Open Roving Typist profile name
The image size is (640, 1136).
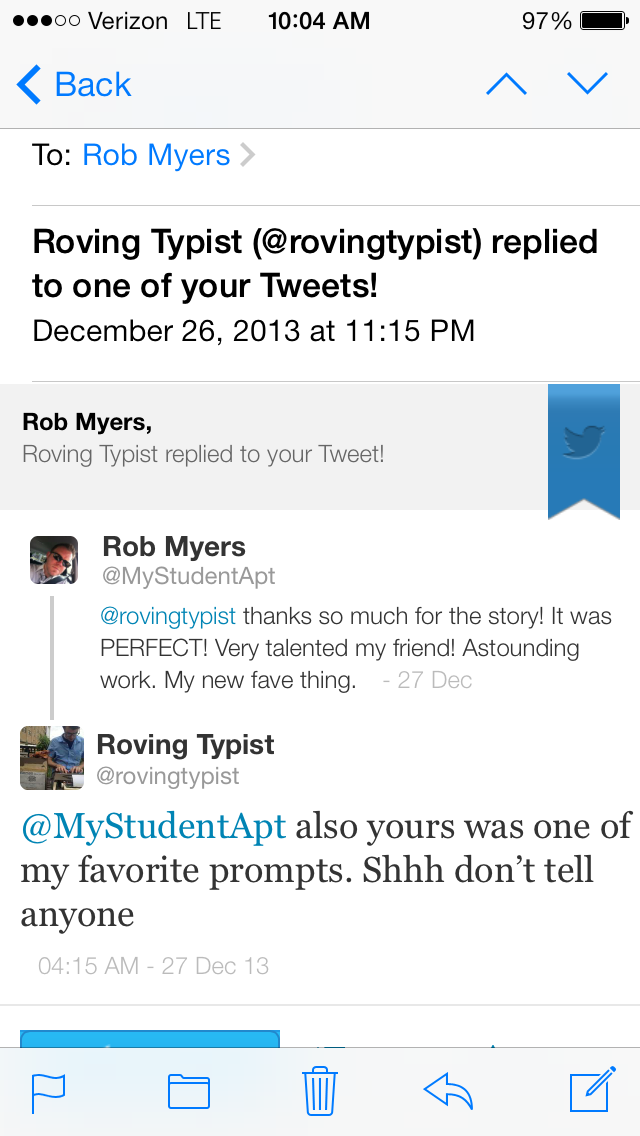[x=185, y=745]
